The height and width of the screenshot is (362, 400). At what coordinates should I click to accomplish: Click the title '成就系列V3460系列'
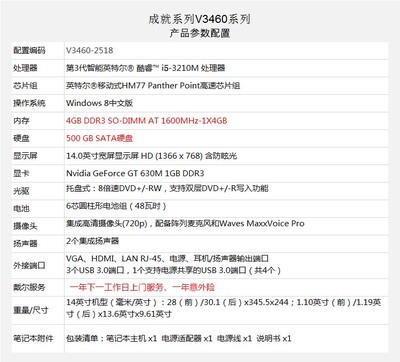[199, 19]
